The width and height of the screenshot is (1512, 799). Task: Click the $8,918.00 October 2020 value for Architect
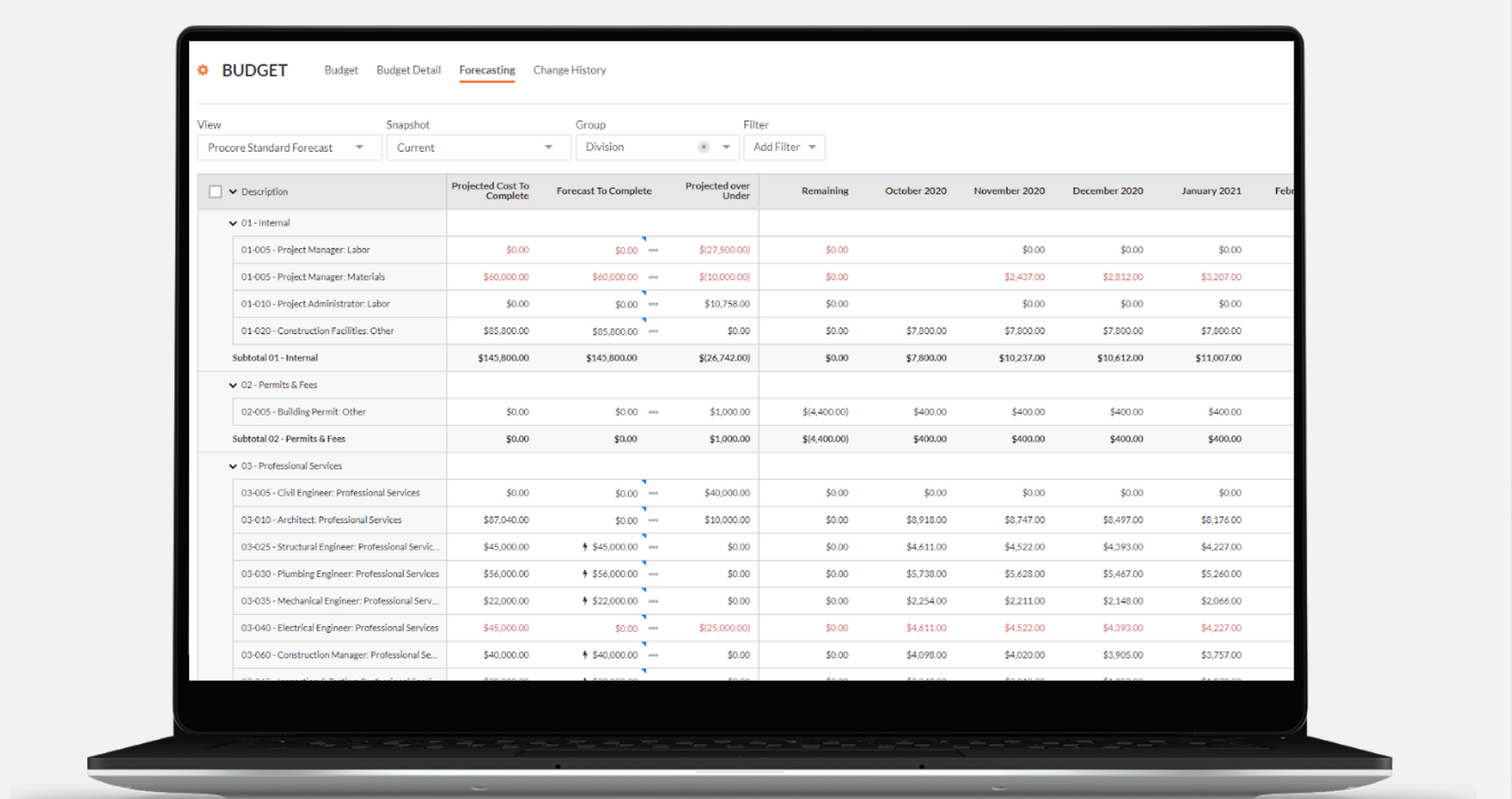tap(926, 520)
